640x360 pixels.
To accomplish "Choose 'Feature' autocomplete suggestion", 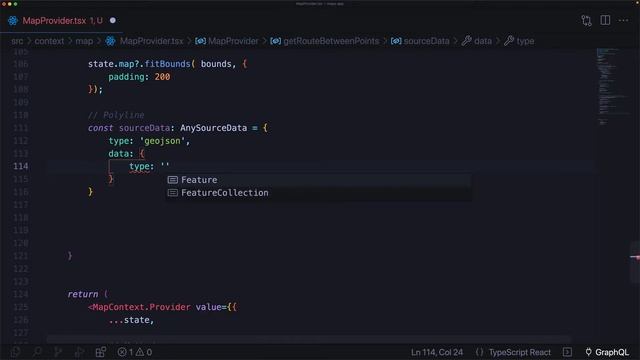I will pyautogui.click(x=318, y=180).
